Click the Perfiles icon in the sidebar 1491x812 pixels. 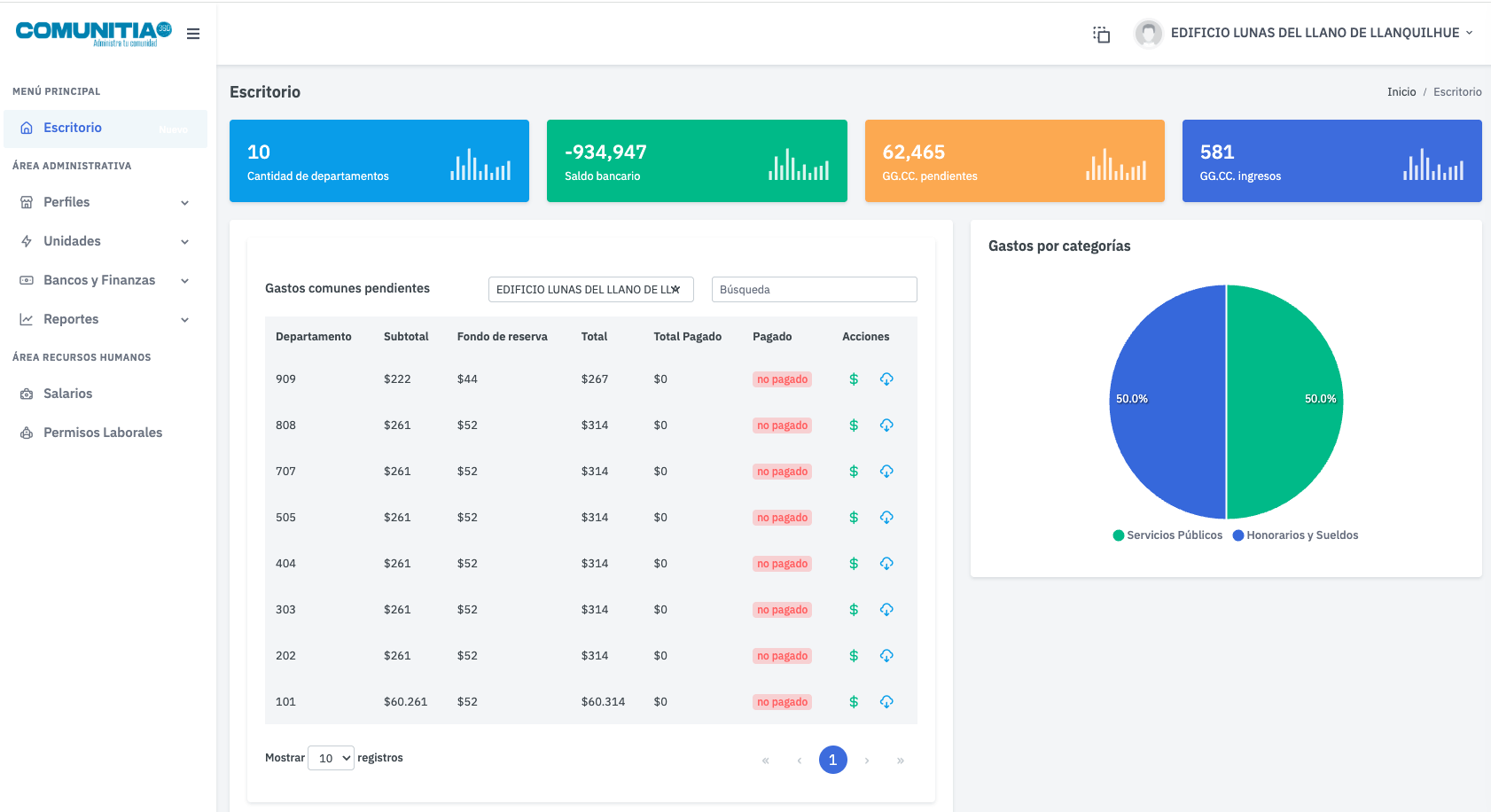pyautogui.click(x=27, y=202)
